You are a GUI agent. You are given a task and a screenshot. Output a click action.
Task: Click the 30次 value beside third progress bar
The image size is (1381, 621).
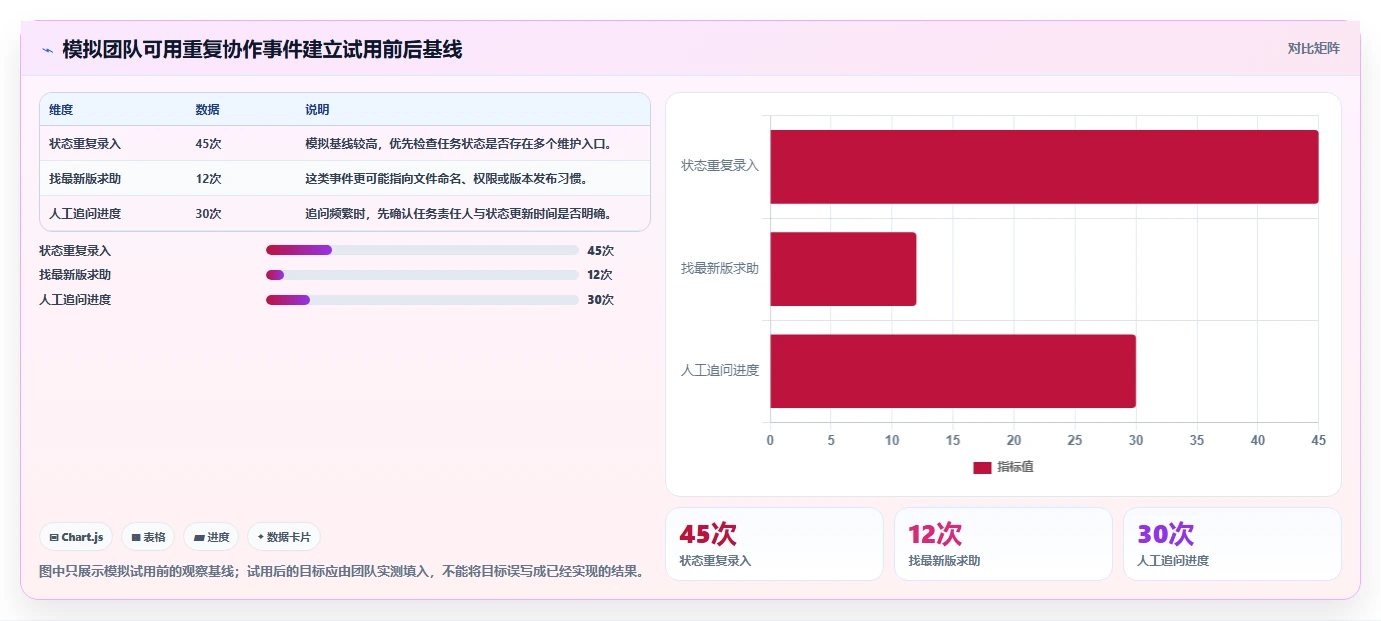(600, 300)
